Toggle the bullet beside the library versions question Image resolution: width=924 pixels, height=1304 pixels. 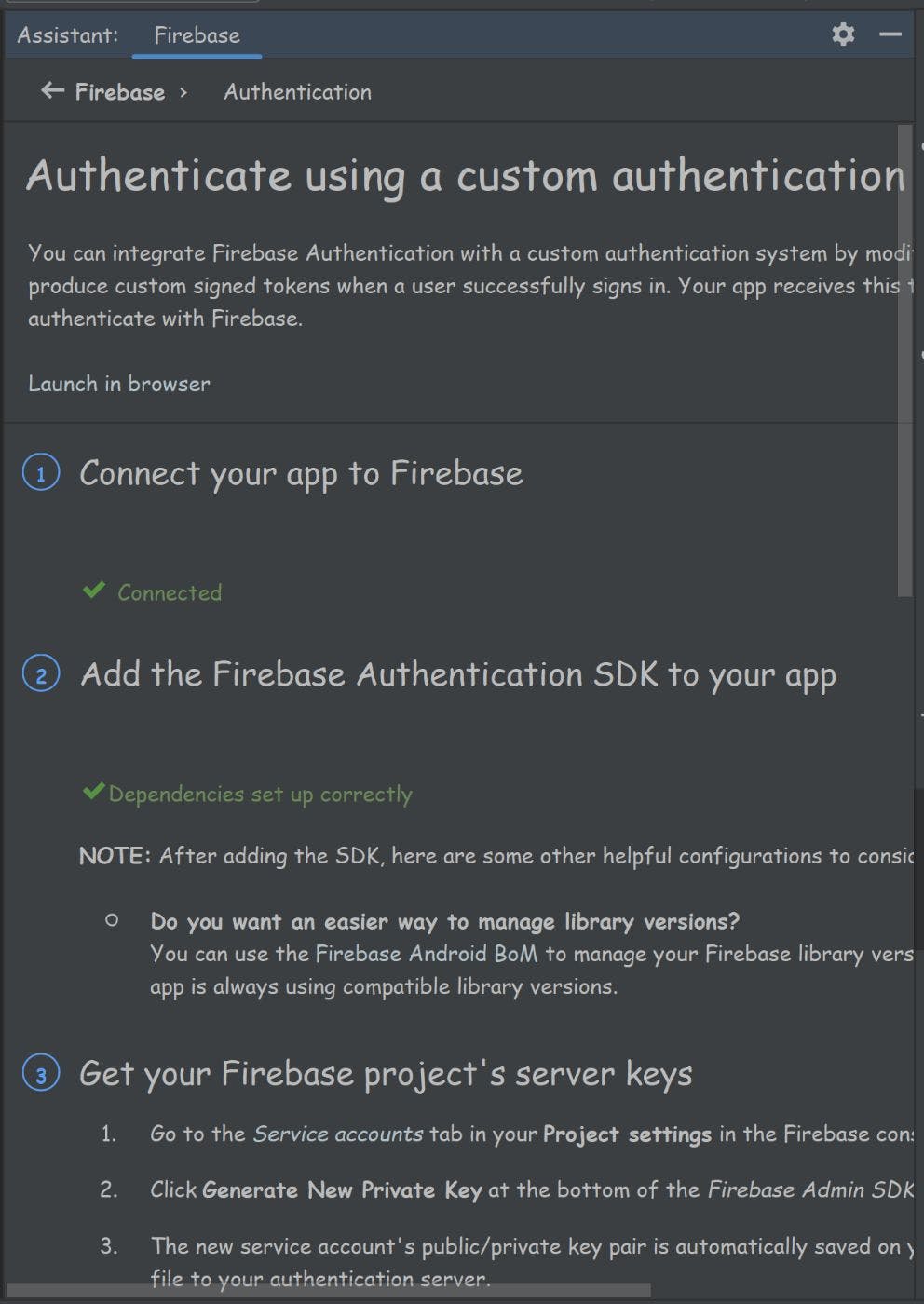point(113,921)
